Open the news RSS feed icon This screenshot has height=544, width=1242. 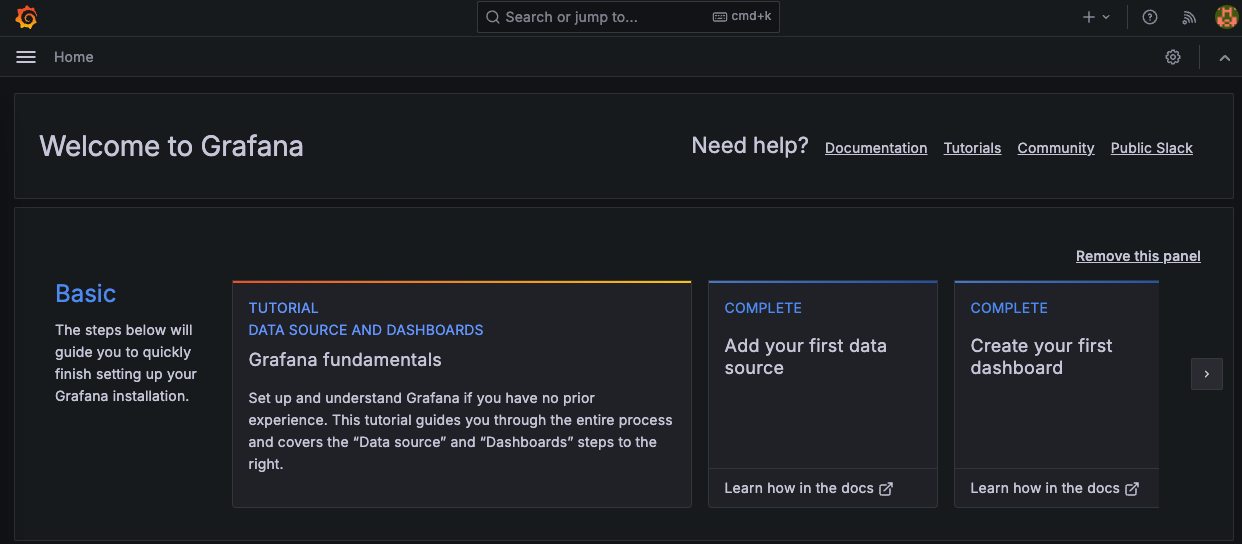1189,17
